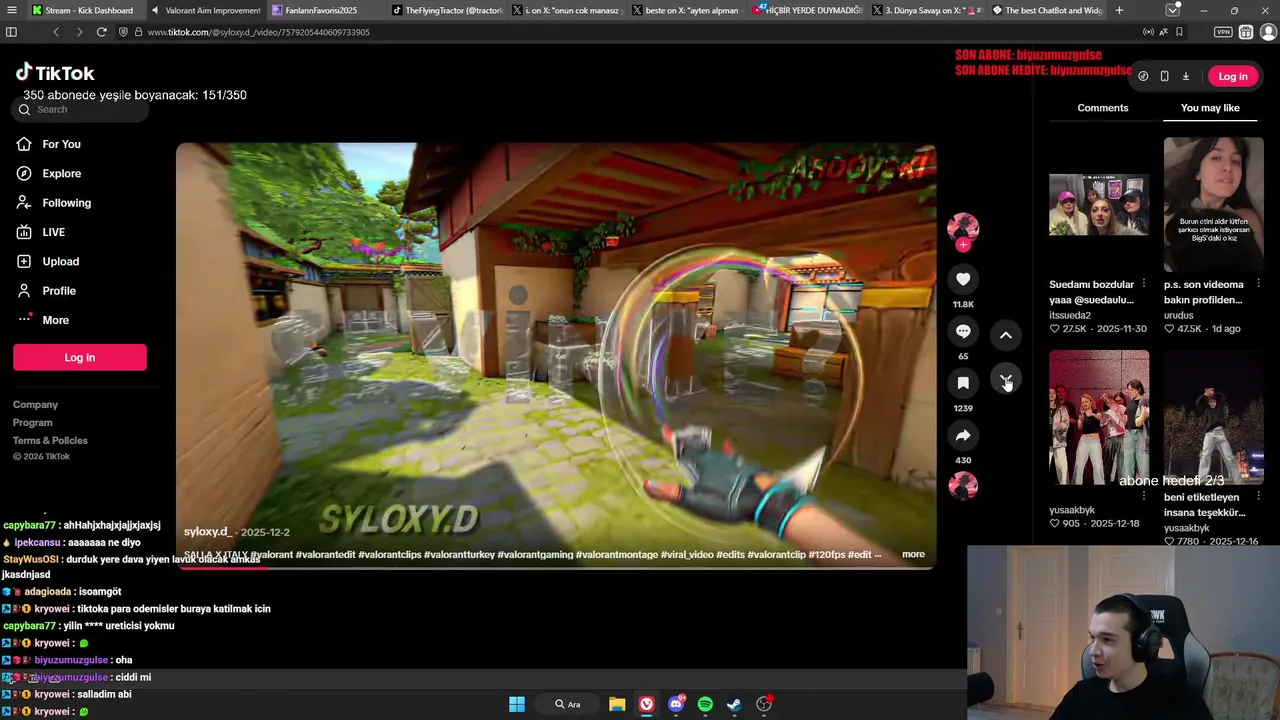Image resolution: width=1280 pixels, height=720 pixels.
Task: Click the 11.8K like count
Action: pos(963,304)
